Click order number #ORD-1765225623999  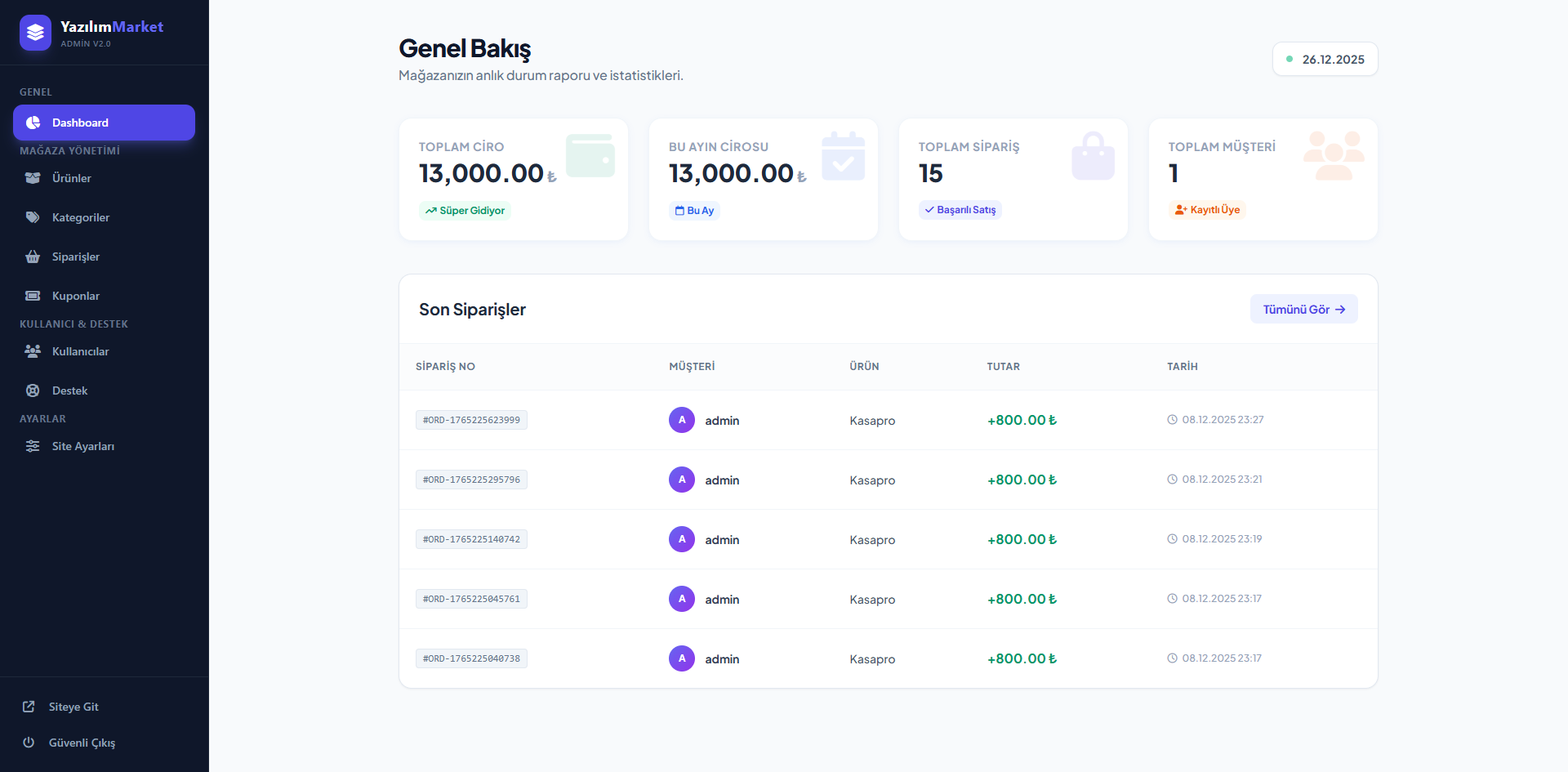[x=471, y=420]
